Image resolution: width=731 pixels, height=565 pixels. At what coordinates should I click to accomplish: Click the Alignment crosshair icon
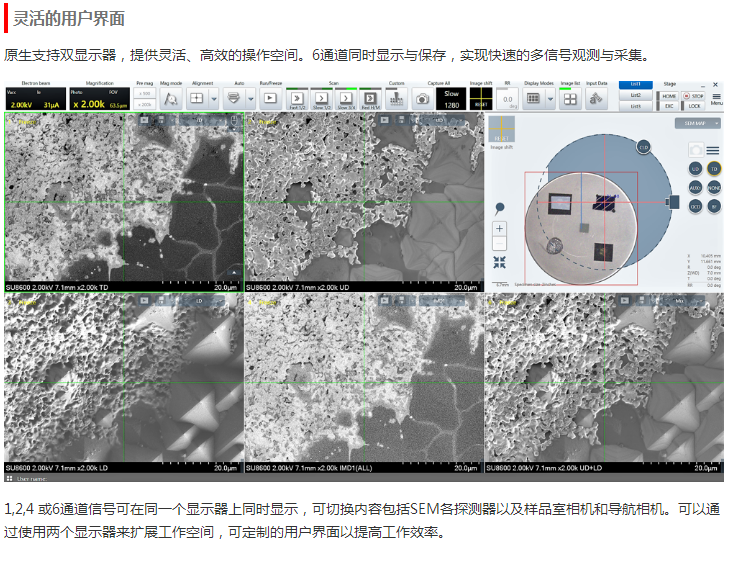pyautogui.click(x=197, y=98)
